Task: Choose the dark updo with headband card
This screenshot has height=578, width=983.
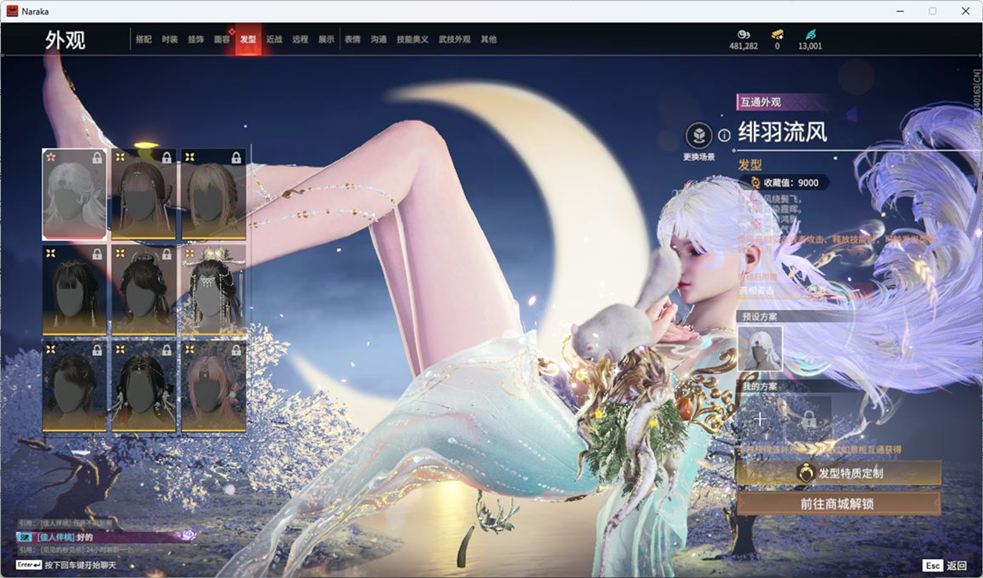Action: 144,290
